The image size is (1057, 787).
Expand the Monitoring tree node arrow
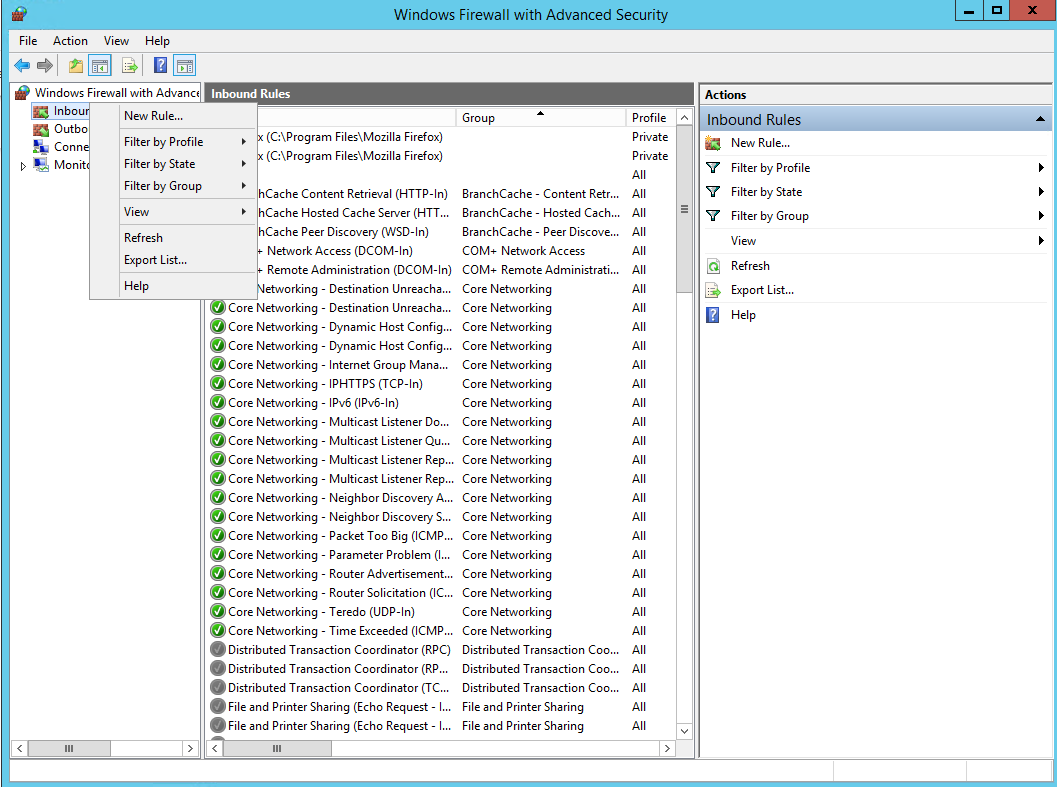[23, 166]
